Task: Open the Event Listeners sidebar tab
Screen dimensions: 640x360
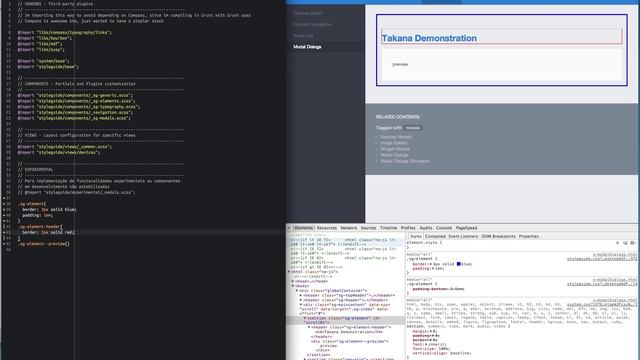Action: (x=463, y=236)
